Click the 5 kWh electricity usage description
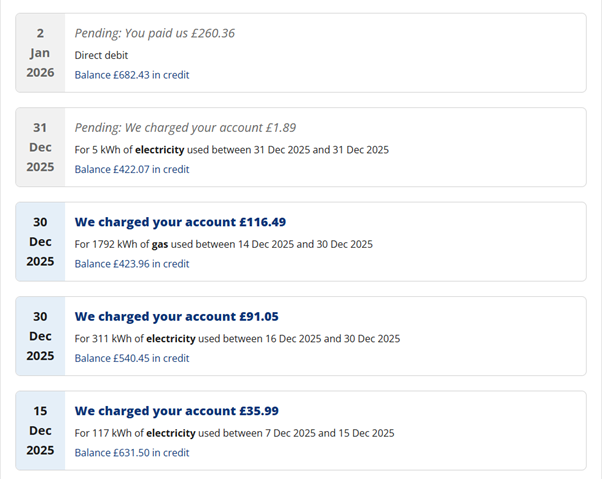This screenshot has width=602, height=479. 231,149
